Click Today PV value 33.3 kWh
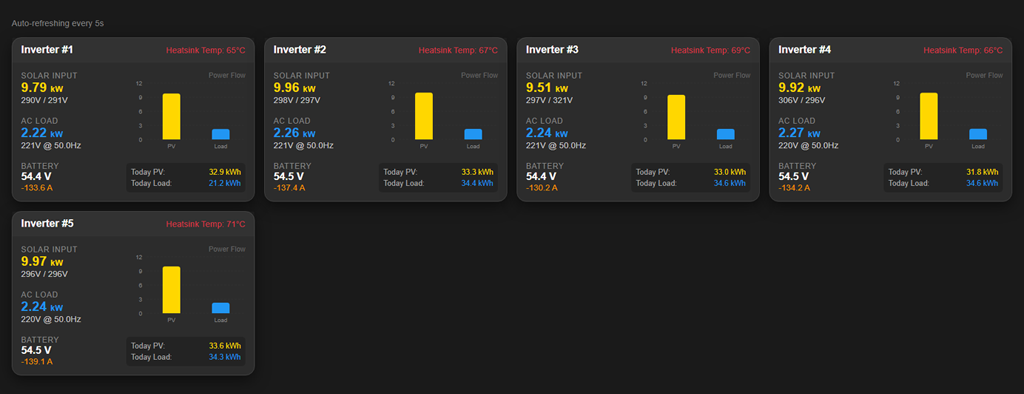 [x=477, y=172]
